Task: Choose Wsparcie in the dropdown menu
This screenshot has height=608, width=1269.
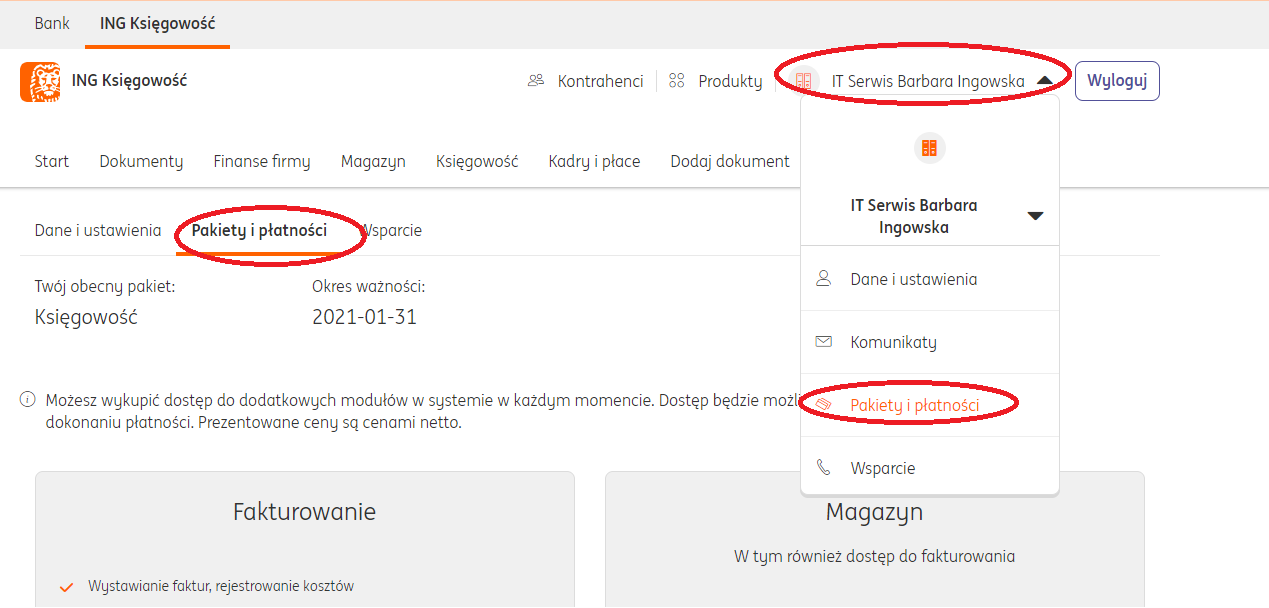Action: 930,468
